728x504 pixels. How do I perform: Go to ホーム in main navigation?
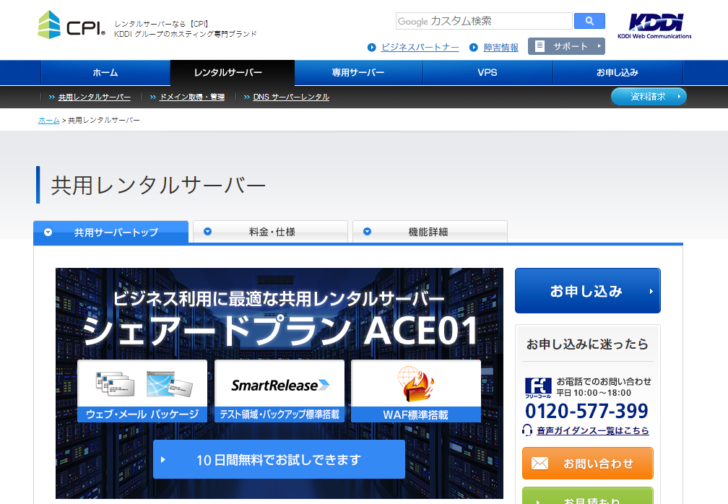tap(105, 72)
